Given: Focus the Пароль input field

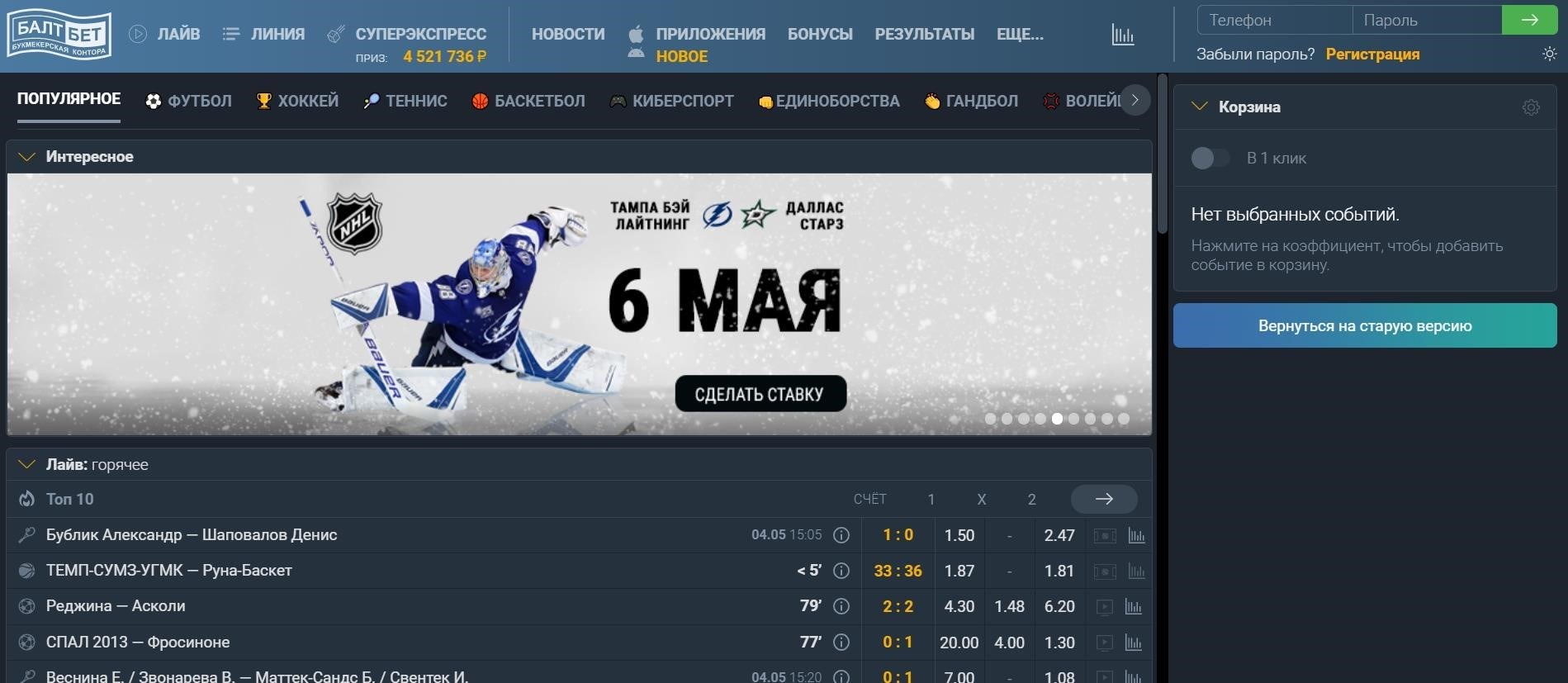Looking at the screenshot, I should tap(1427, 20).
